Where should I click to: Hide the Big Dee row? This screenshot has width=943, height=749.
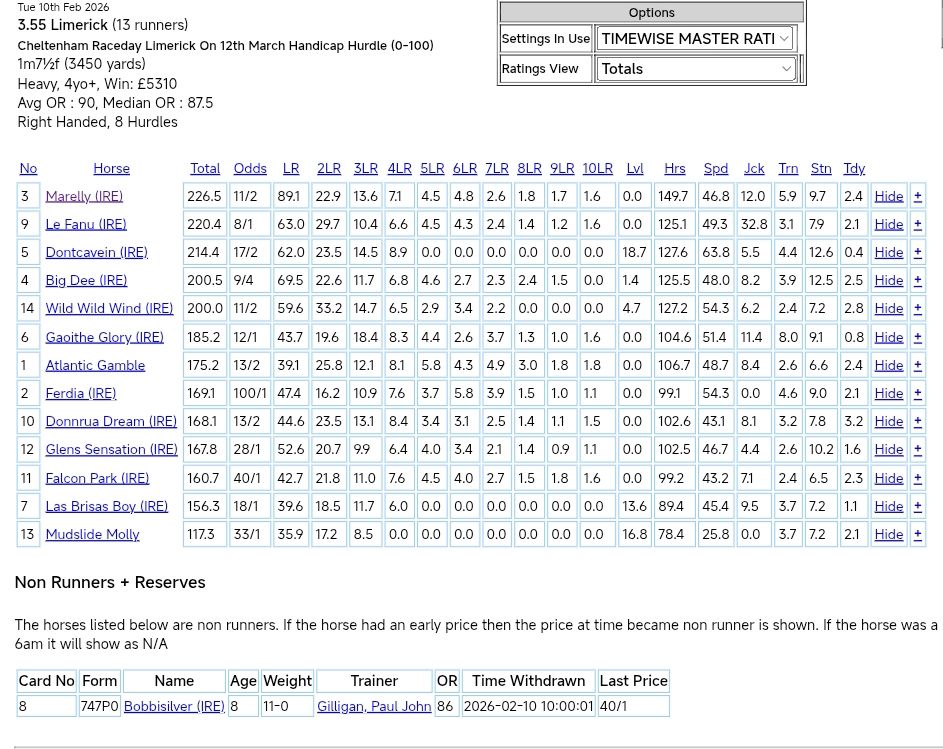[888, 280]
